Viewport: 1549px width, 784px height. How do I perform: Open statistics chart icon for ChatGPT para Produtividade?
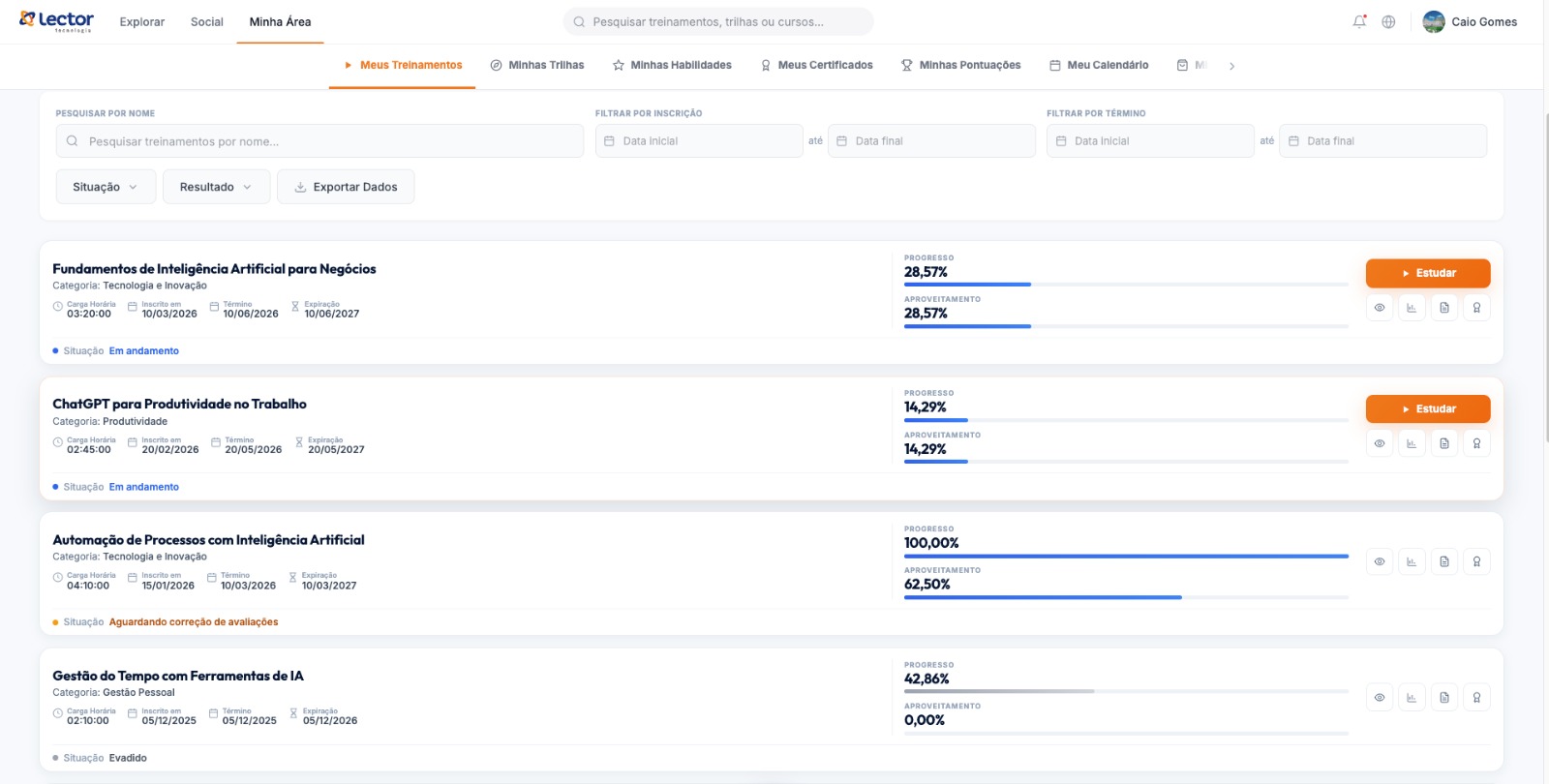[1412, 443]
